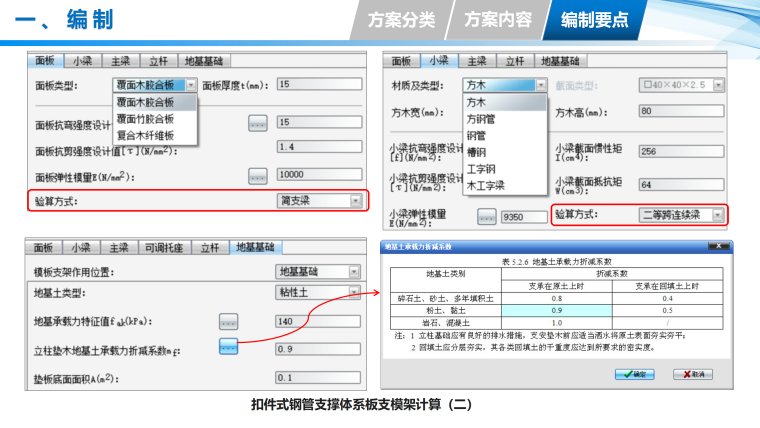
Task: Select the 可调托座 tab
Action: (x=164, y=248)
